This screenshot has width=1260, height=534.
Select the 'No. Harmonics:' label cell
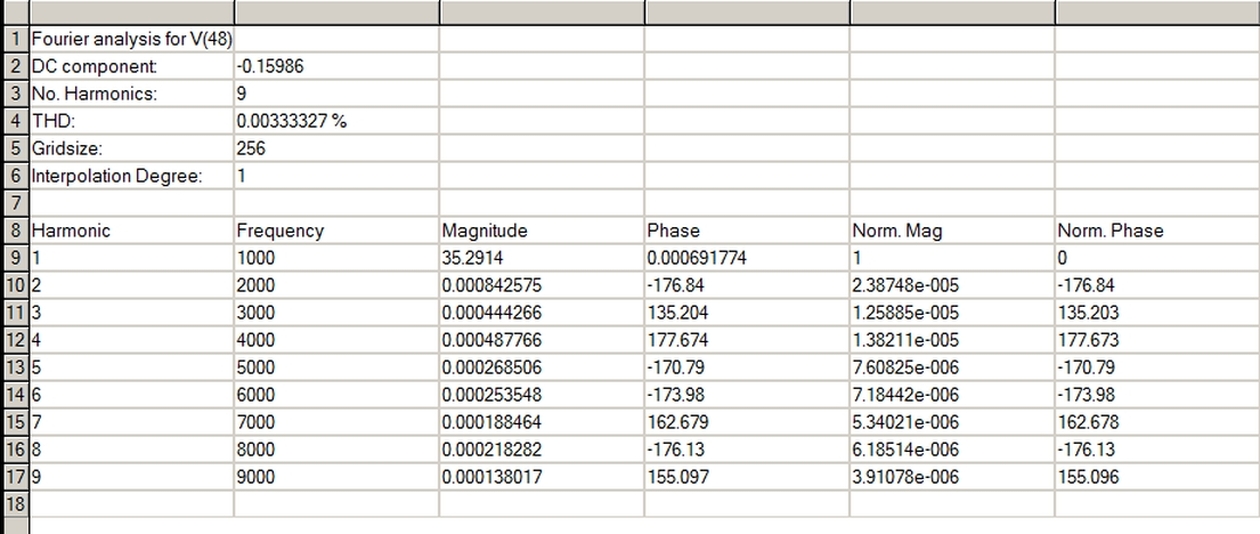[131, 94]
